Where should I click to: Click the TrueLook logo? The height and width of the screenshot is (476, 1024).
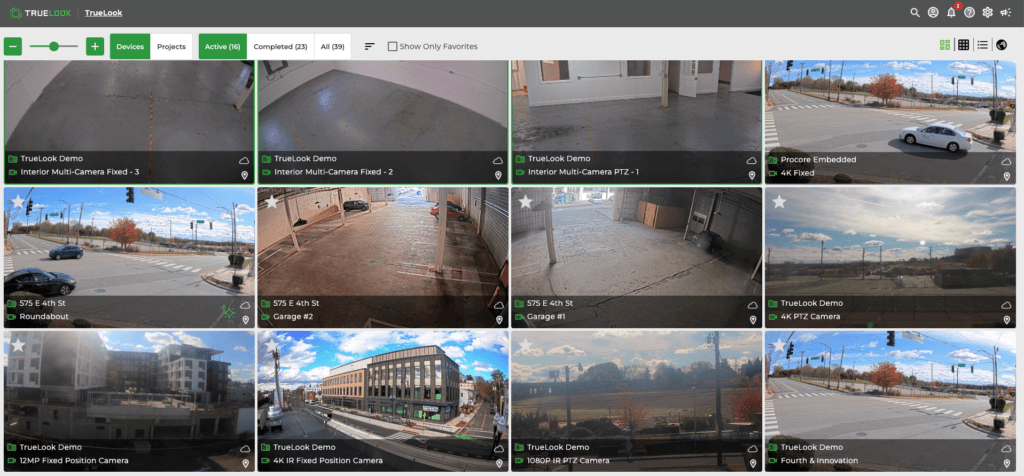(x=40, y=13)
